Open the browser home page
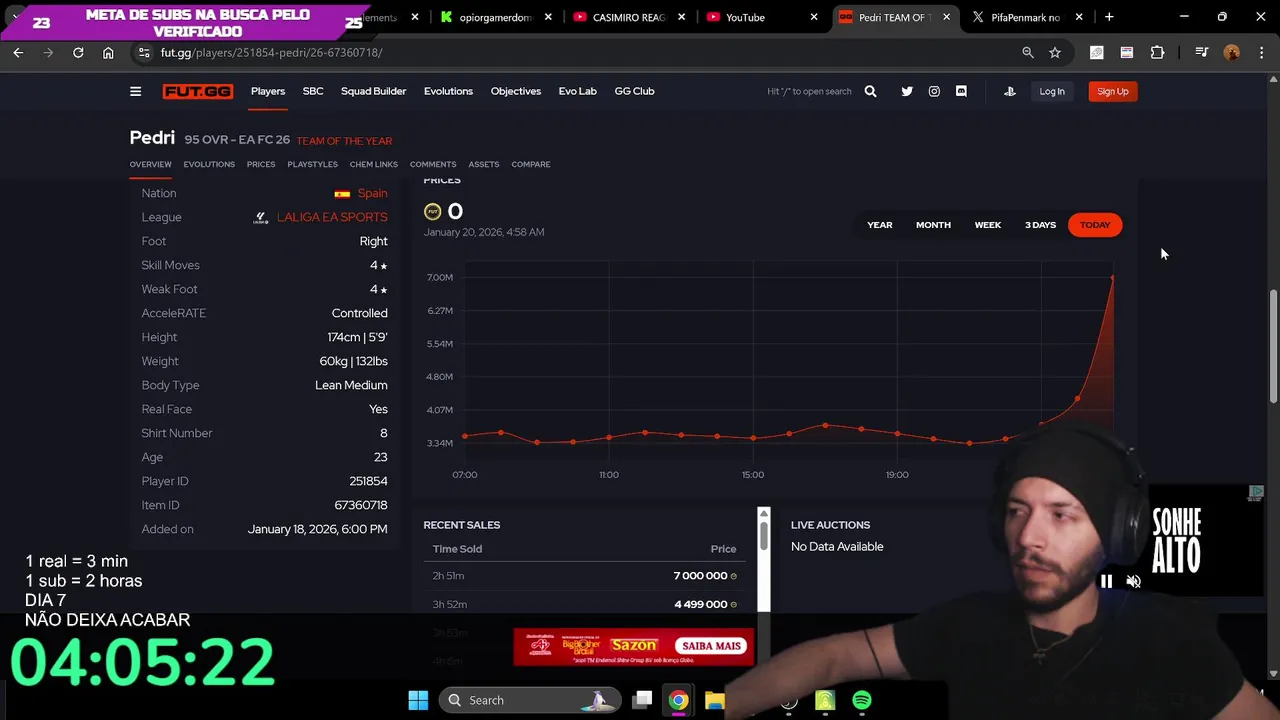Screen dimensions: 1280x720 click(108, 52)
